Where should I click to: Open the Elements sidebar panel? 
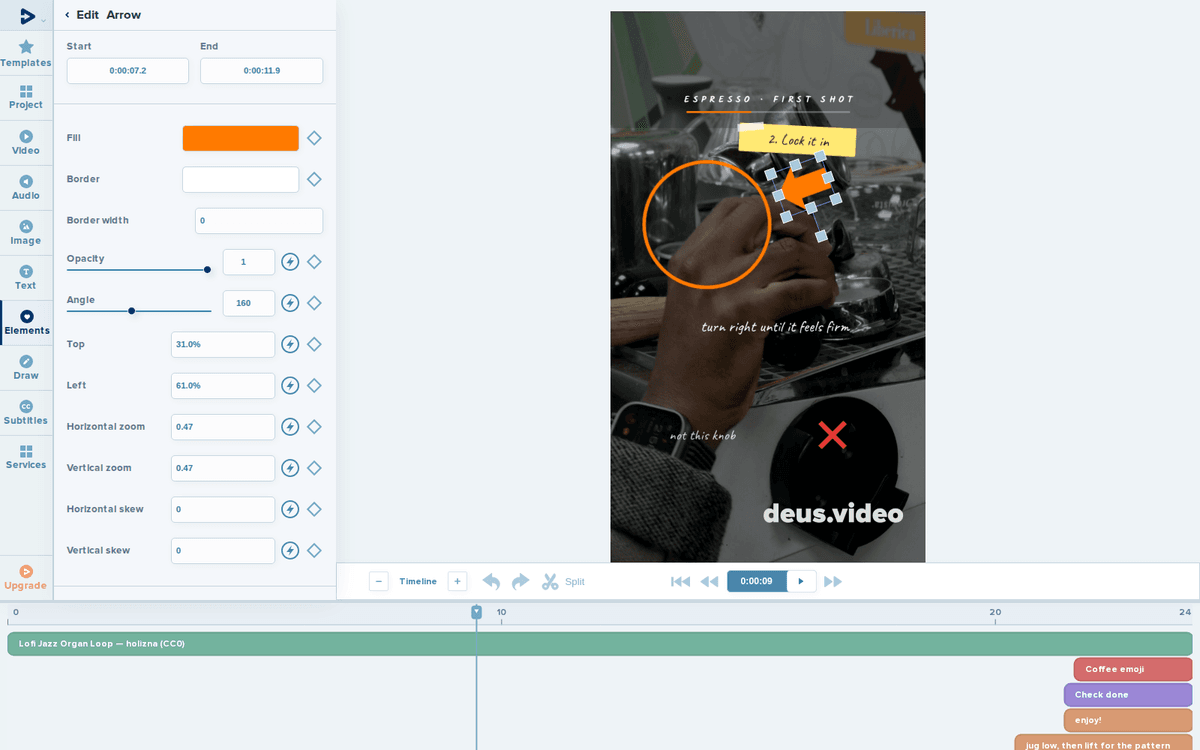(26, 322)
